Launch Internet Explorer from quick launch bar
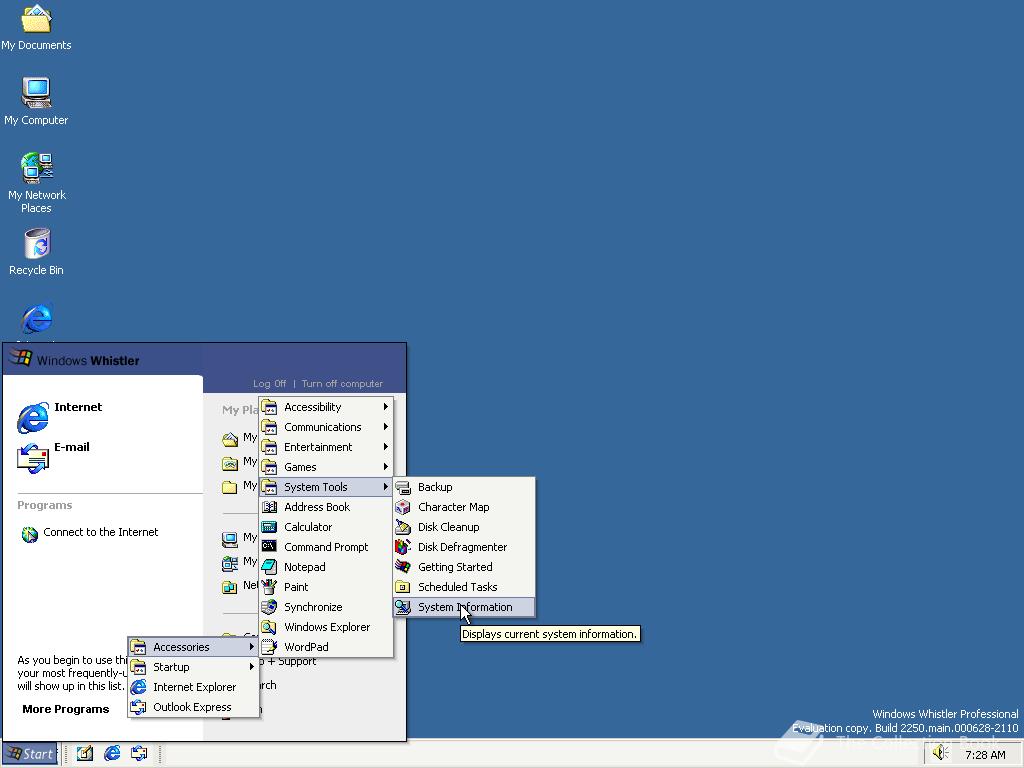1024x768 pixels. (112, 754)
